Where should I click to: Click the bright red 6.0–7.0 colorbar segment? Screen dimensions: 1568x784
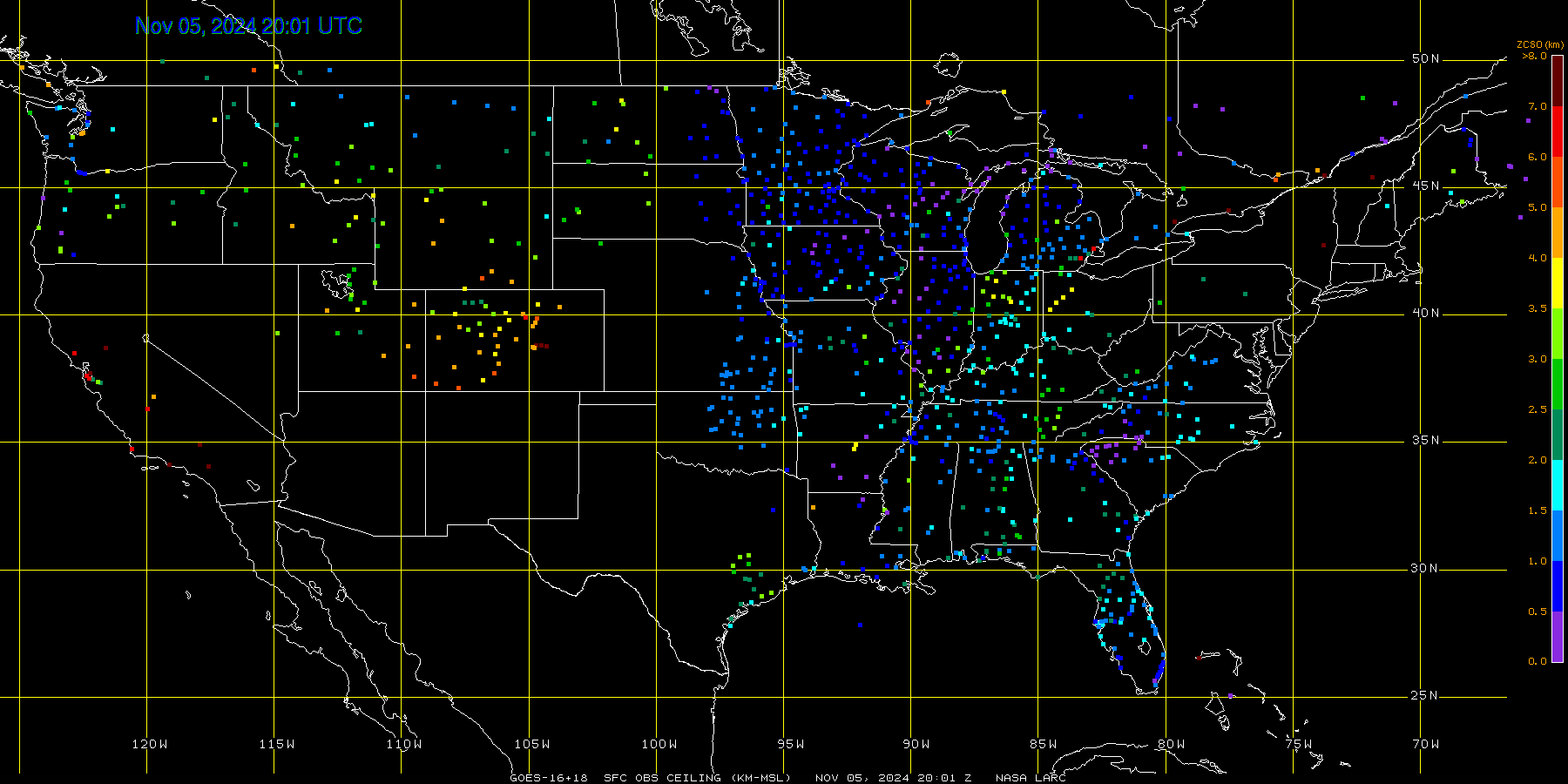click(x=1557, y=132)
